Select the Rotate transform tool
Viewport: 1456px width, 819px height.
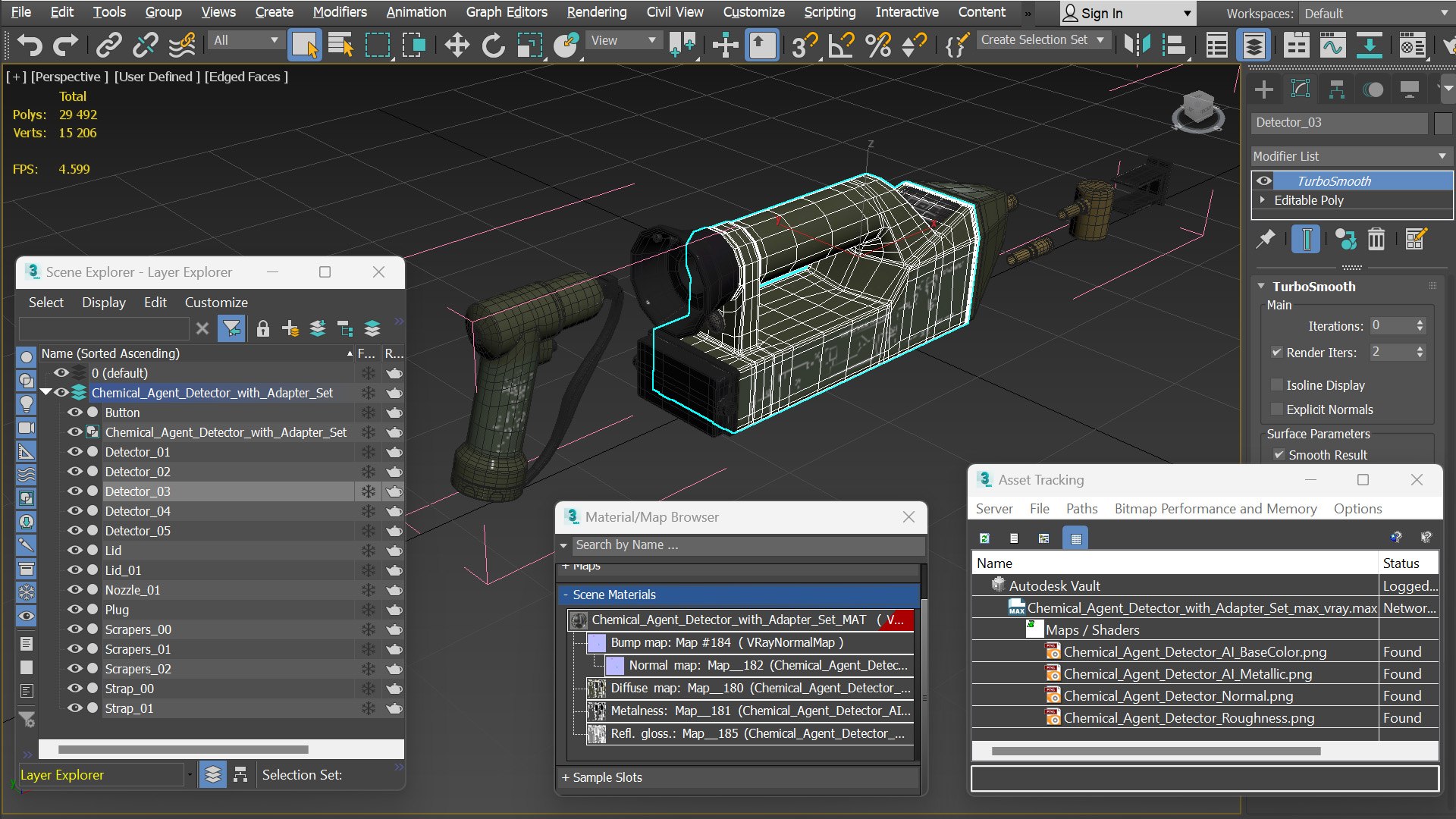click(493, 45)
